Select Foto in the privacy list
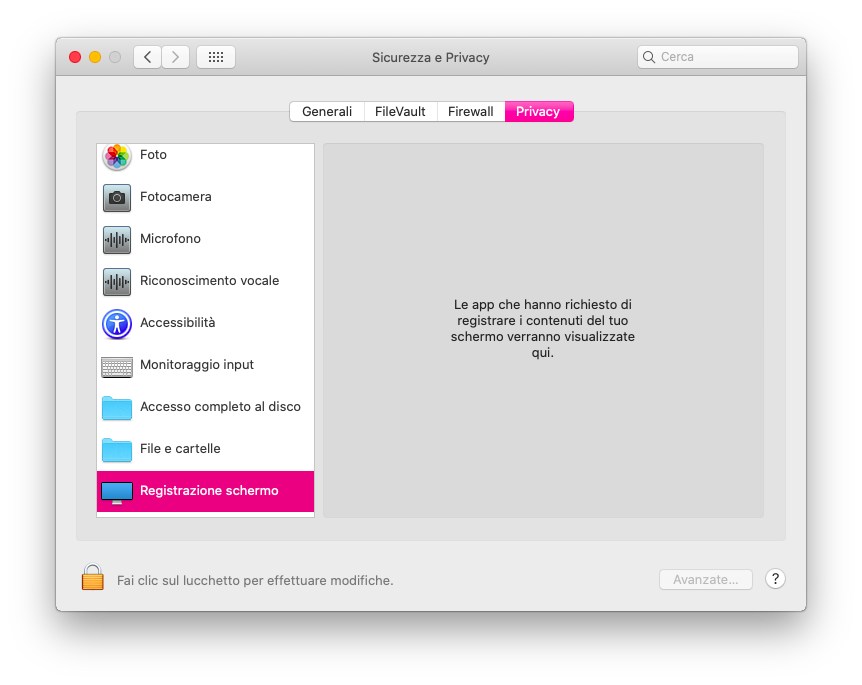This screenshot has width=862, height=685. click(x=206, y=156)
